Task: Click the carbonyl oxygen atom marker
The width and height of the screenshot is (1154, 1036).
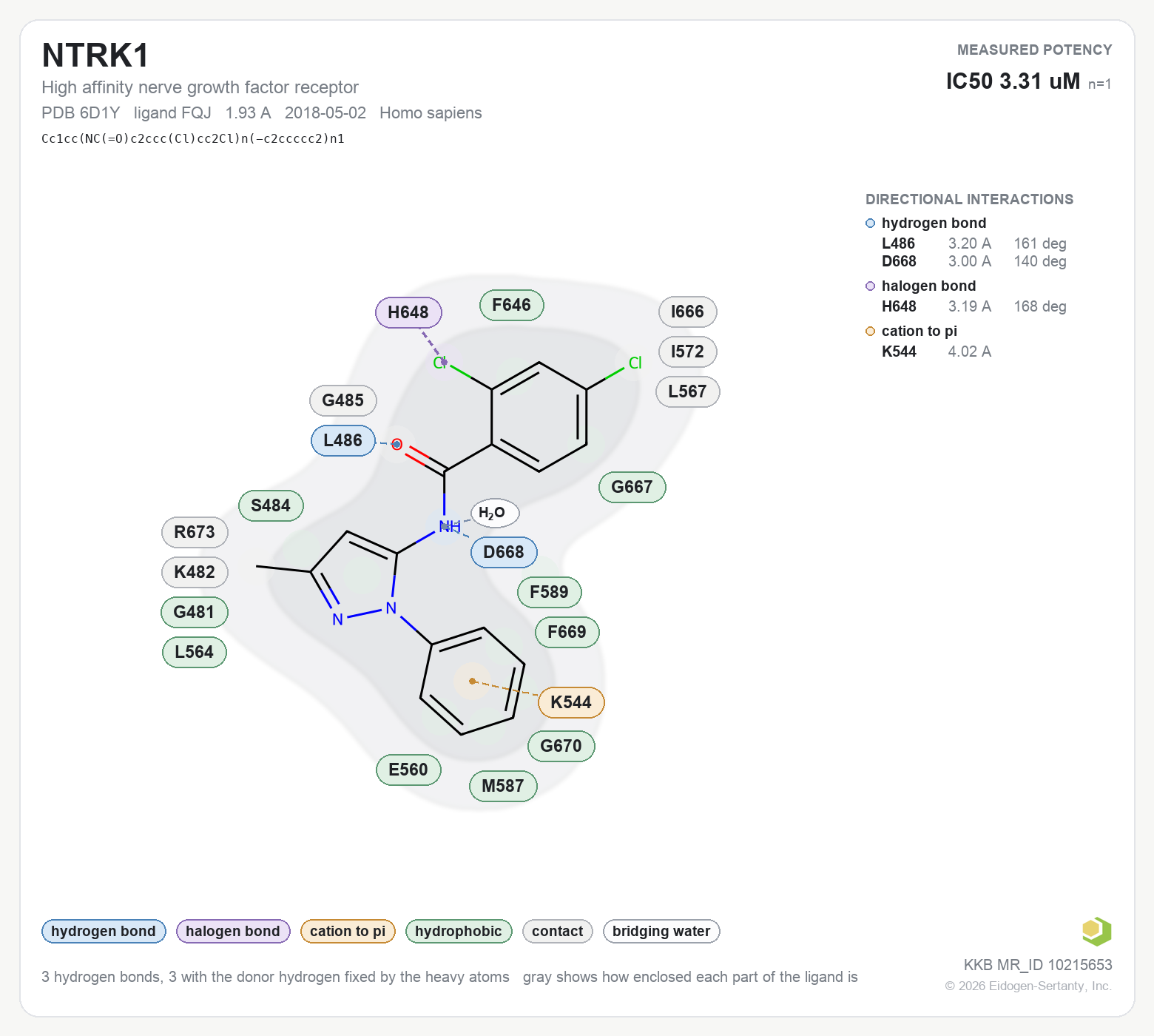Action: click(x=397, y=444)
